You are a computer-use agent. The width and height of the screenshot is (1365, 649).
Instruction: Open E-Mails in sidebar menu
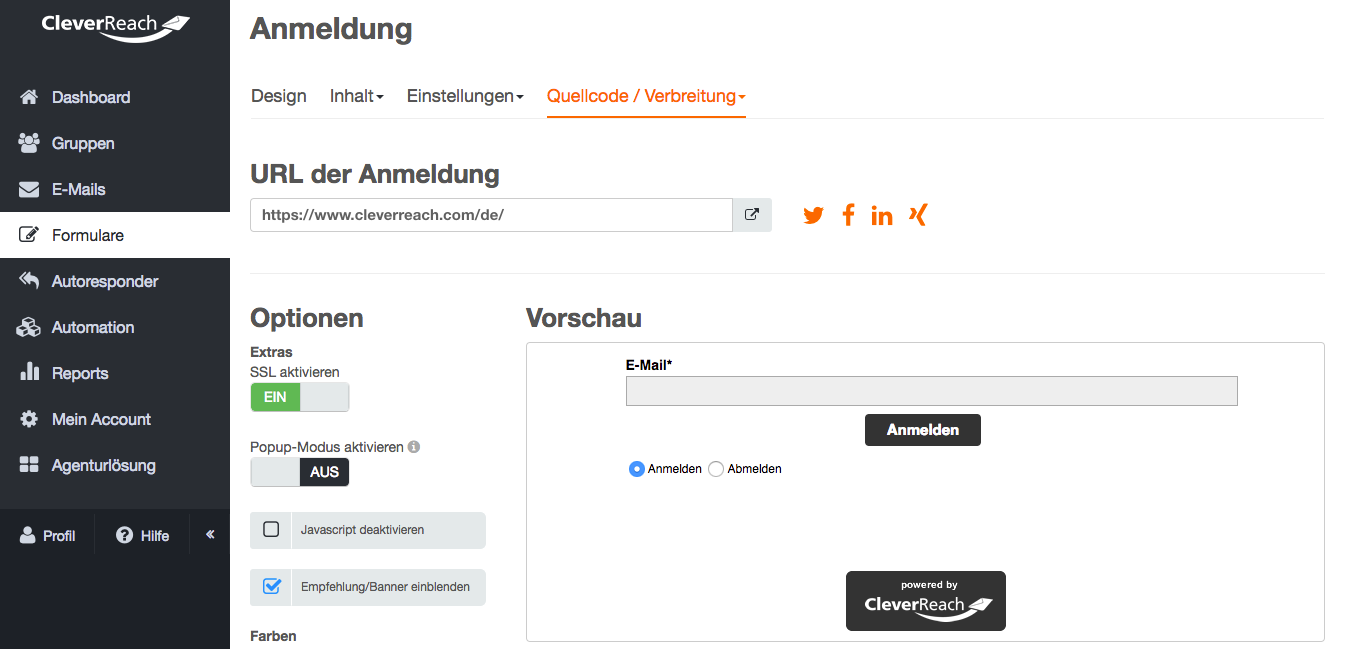115,189
